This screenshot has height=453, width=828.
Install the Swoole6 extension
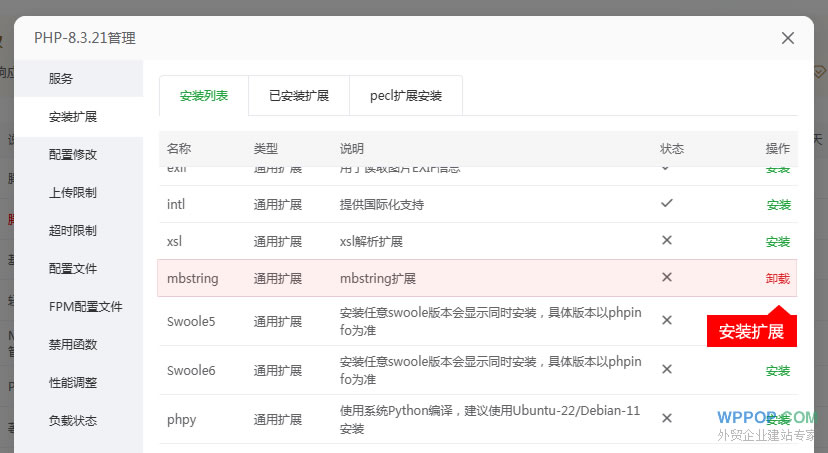click(778, 371)
